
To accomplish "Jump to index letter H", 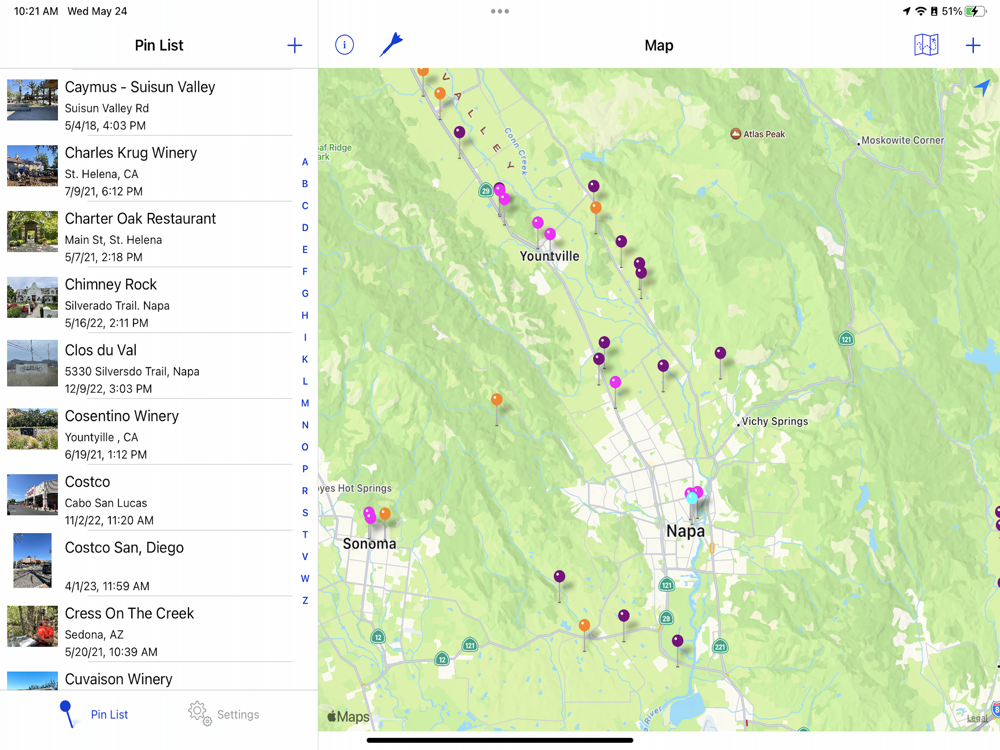I will pyautogui.click(x=305, y=315).
